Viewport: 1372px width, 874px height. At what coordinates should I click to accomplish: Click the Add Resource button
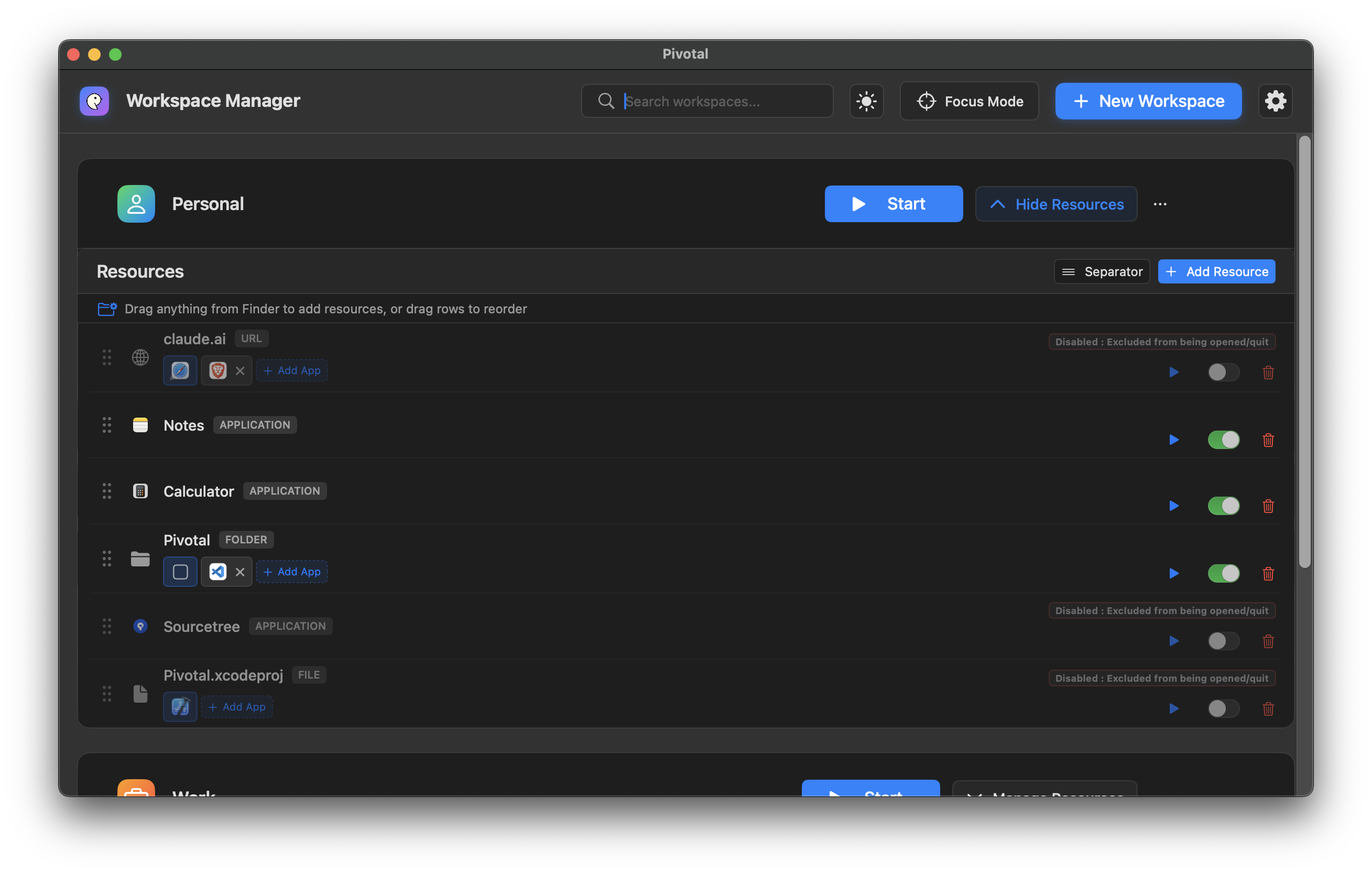click(1216, 271)
